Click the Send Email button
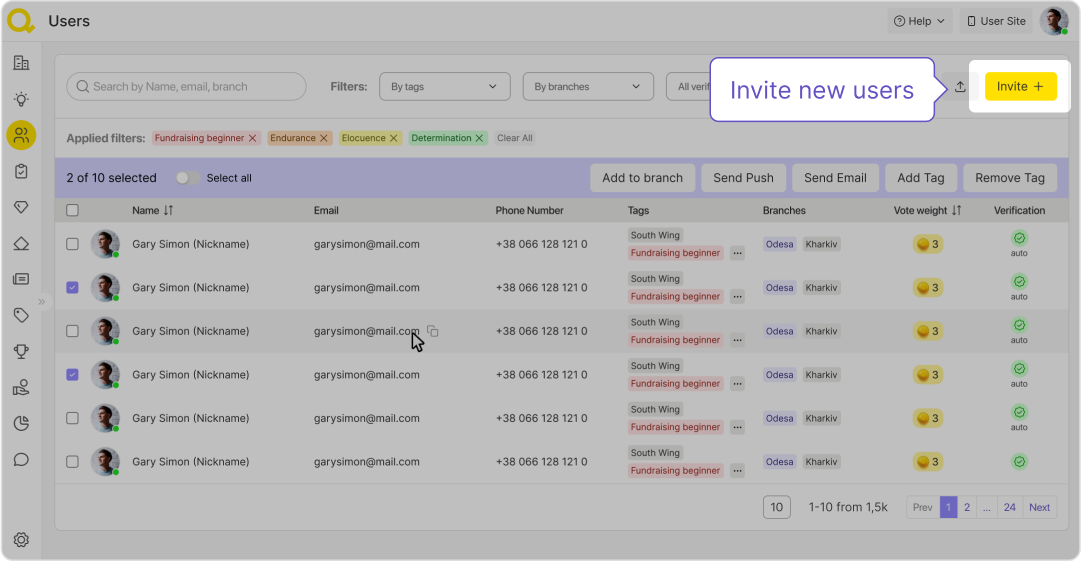The height and width of the screenshot is (561, 1081). point(835,178)
